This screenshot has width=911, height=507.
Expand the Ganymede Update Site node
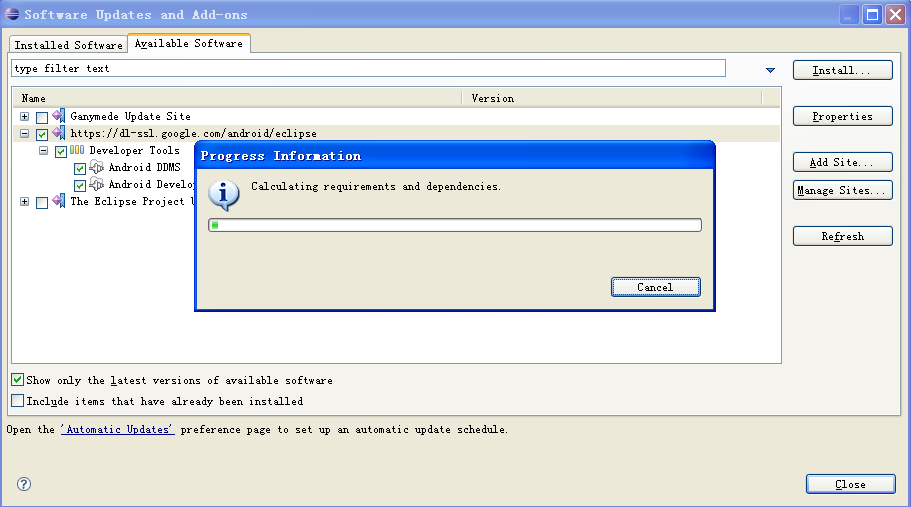24,117
